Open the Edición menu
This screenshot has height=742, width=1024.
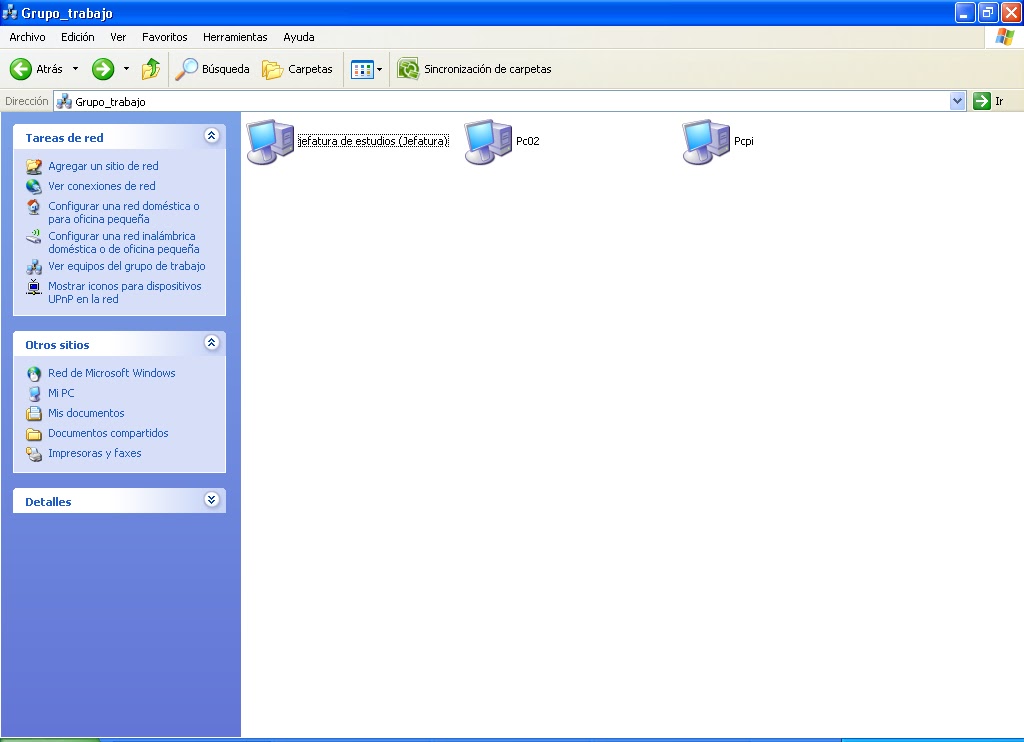click(x=78, y=37)
